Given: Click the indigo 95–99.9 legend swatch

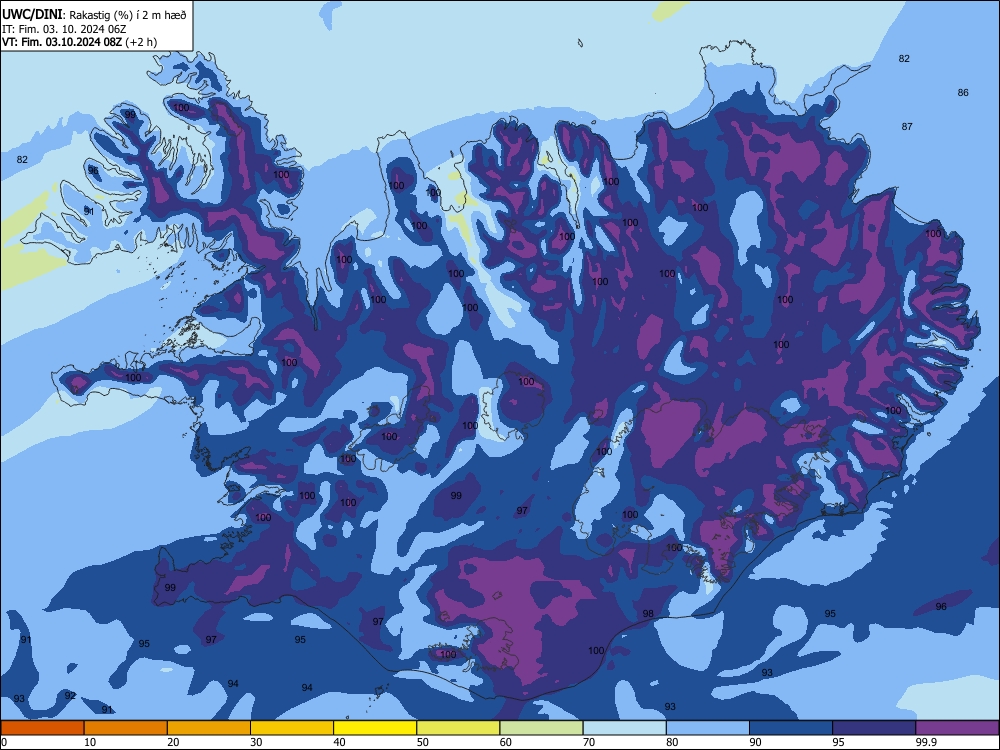Looking at the screenshot, I should (x=874, y=728).
